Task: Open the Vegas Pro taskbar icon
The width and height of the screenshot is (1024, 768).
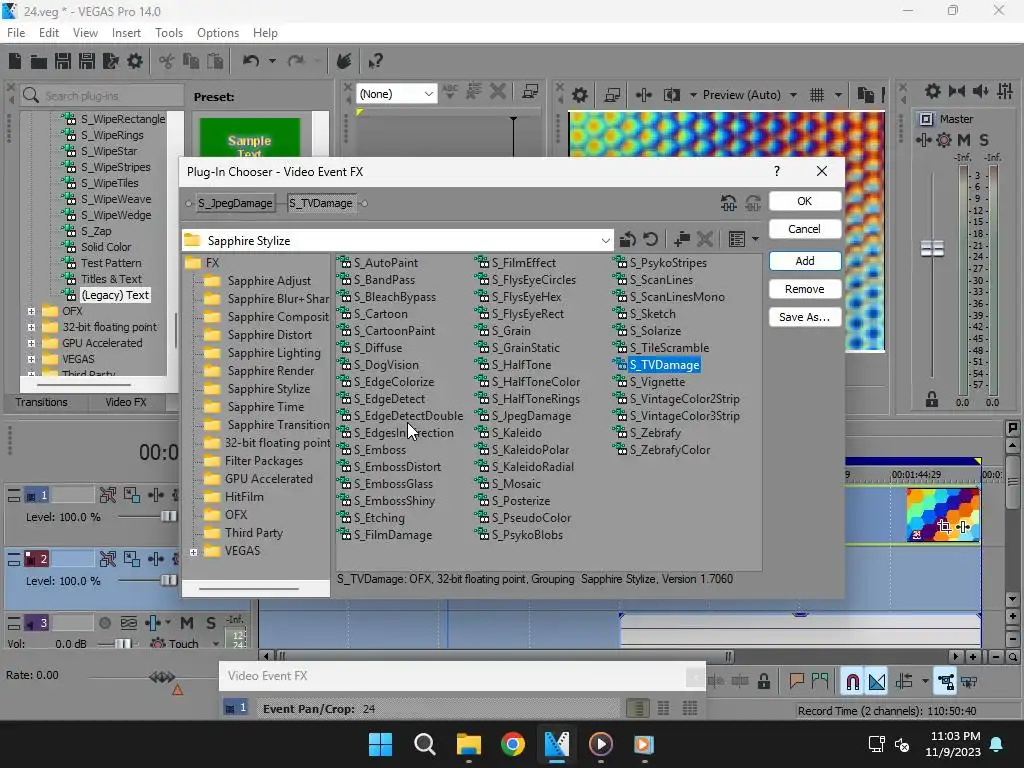Action: click(556, 744)
